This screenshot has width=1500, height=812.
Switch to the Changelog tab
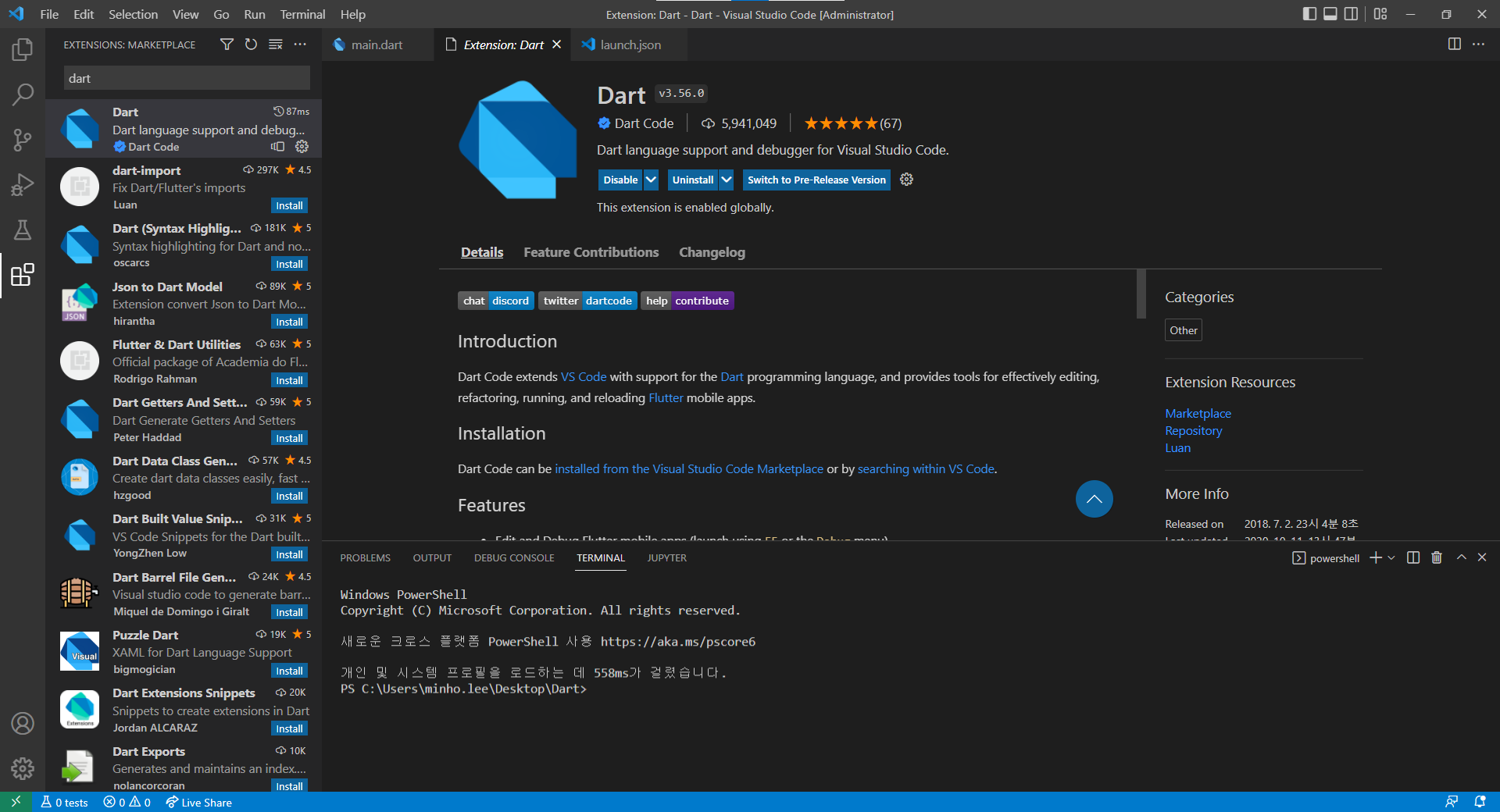711,252
